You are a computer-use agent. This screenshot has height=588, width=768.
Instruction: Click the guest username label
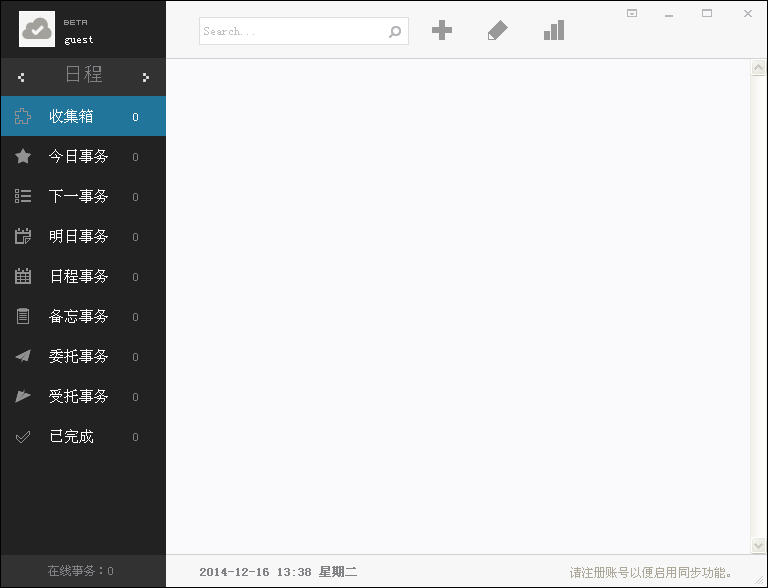pyautogui.click(x=78, y=40)
